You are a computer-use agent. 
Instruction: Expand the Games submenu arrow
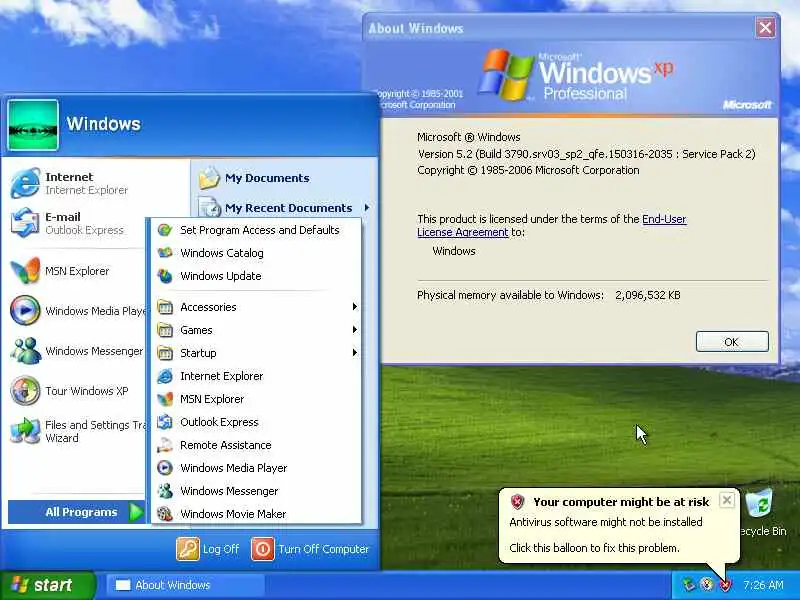[x=354, y=330]
